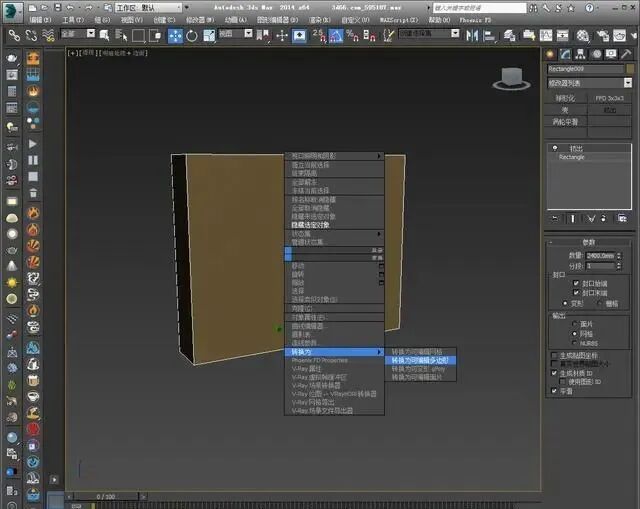Screen dimensions: 640x509
Task: Click Configure Modifier Sets icon
Action: pyautogui.click(x=622, y=219)
